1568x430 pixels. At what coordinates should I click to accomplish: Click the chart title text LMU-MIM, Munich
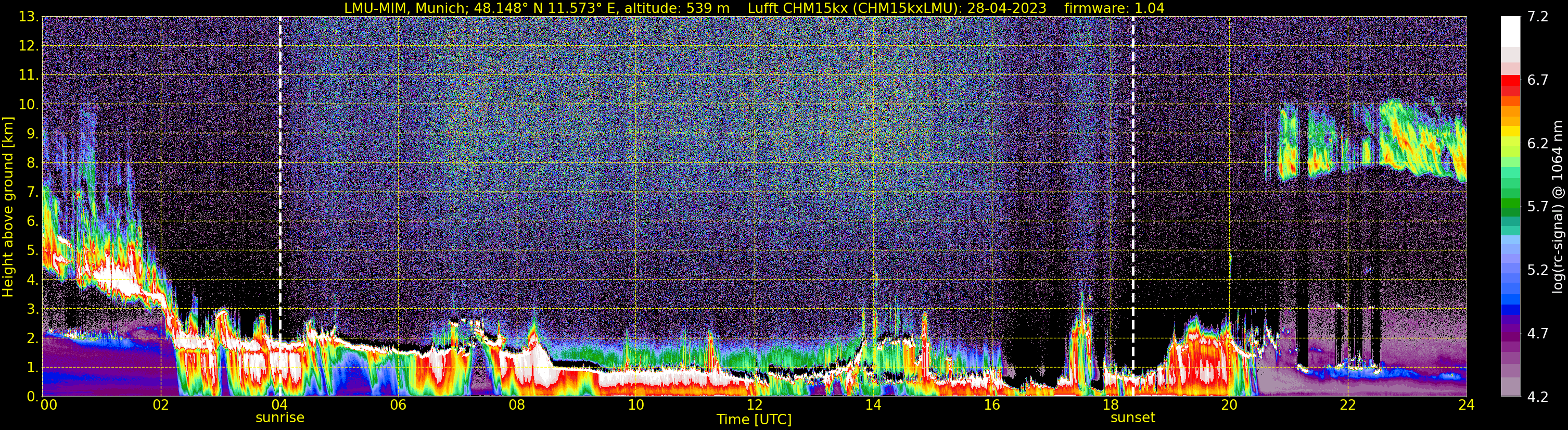(x=405, y=8)
